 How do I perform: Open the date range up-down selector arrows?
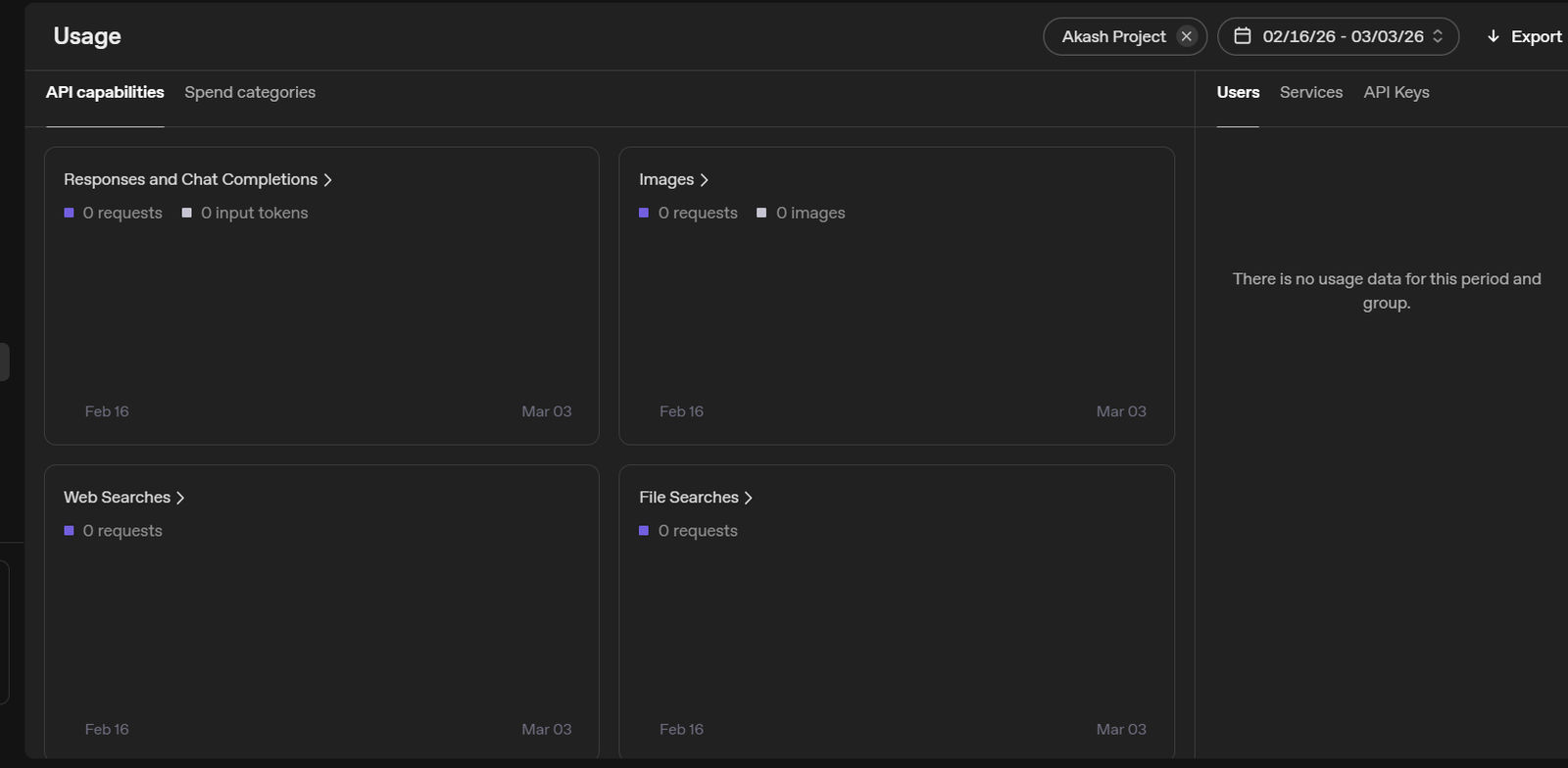point(1438,36)
